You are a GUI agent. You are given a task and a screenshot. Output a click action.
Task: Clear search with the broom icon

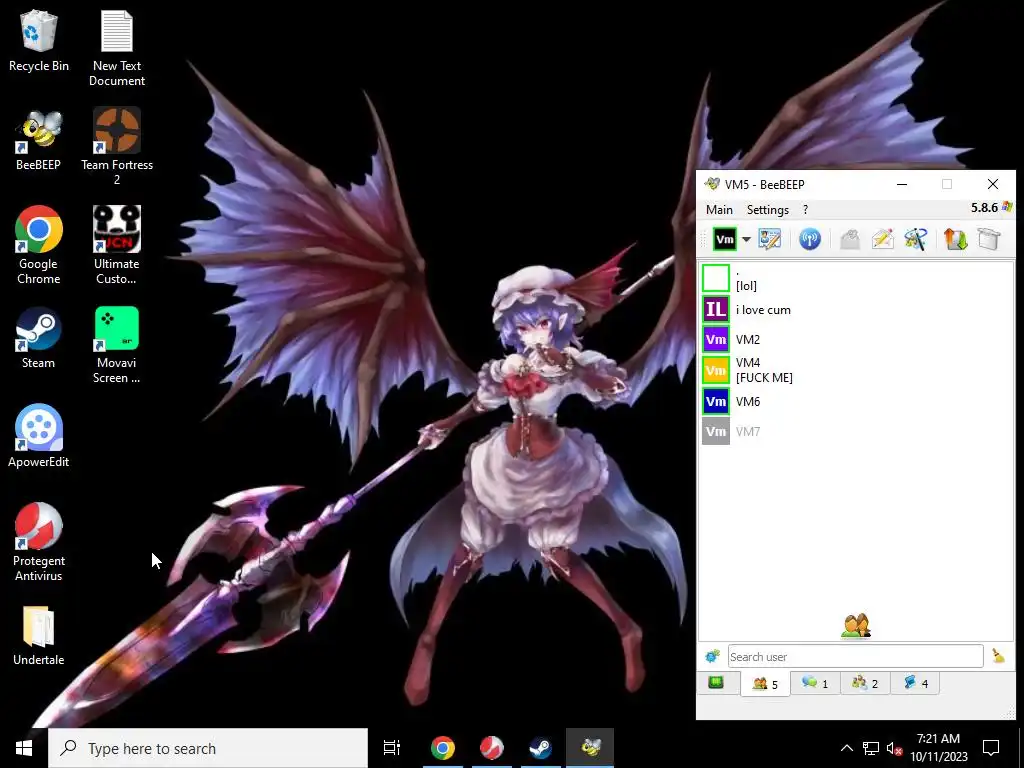[x=998, y=656]
